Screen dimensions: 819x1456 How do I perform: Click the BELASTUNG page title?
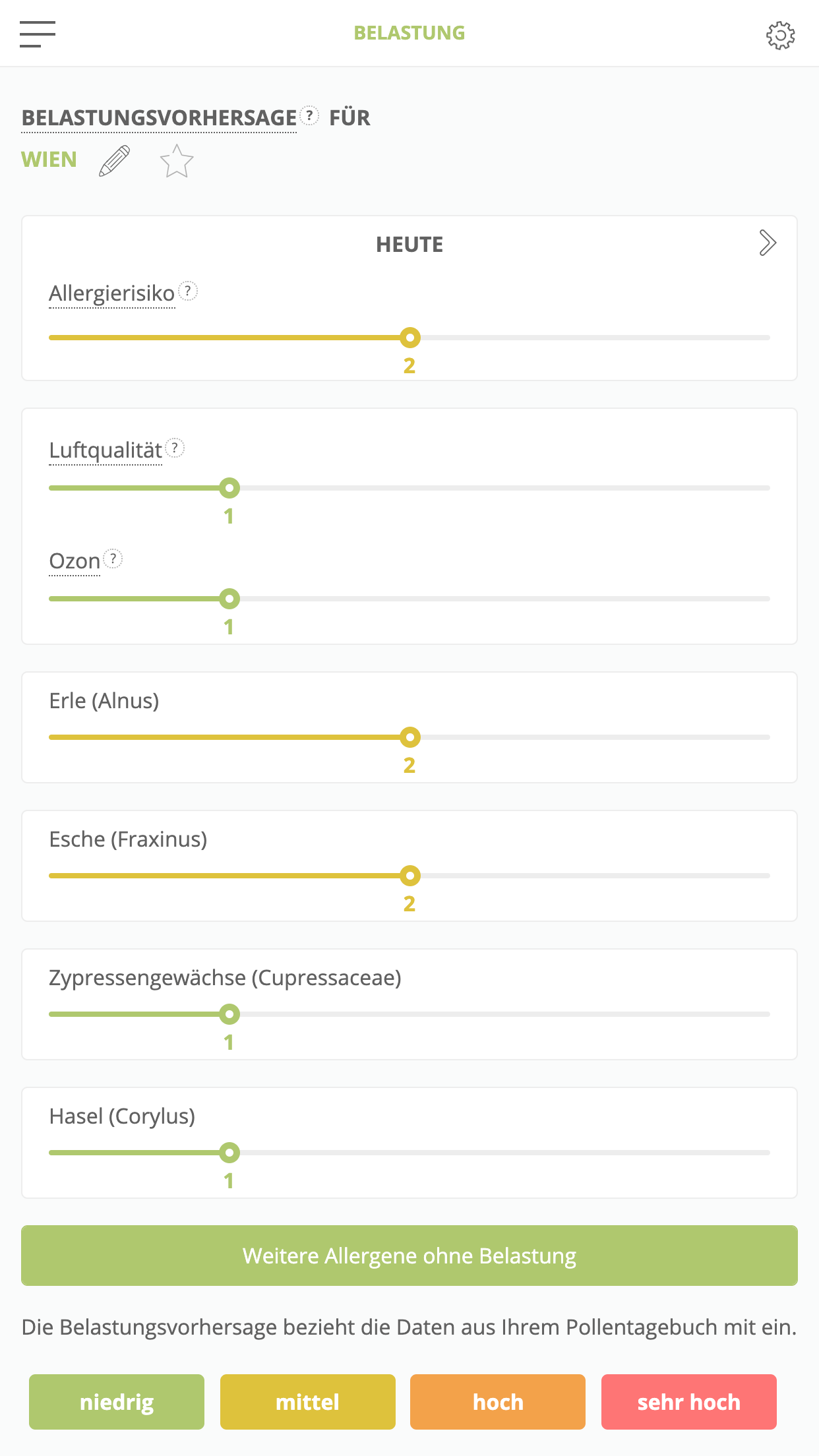tap(409, 33)
